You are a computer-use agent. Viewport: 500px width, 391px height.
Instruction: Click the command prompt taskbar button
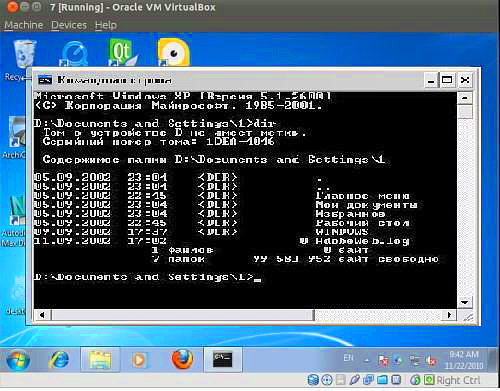click(x=222, y=360)
